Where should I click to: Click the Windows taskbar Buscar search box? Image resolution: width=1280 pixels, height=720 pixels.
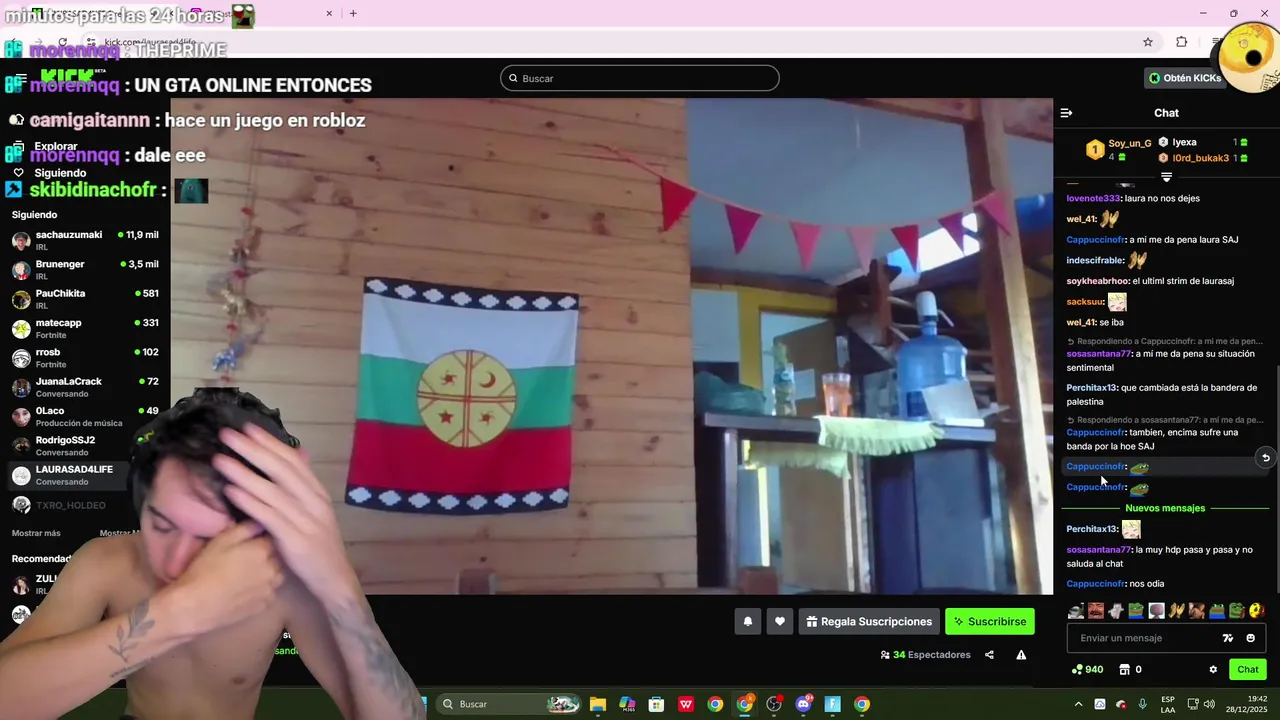[x=510, y=704]
